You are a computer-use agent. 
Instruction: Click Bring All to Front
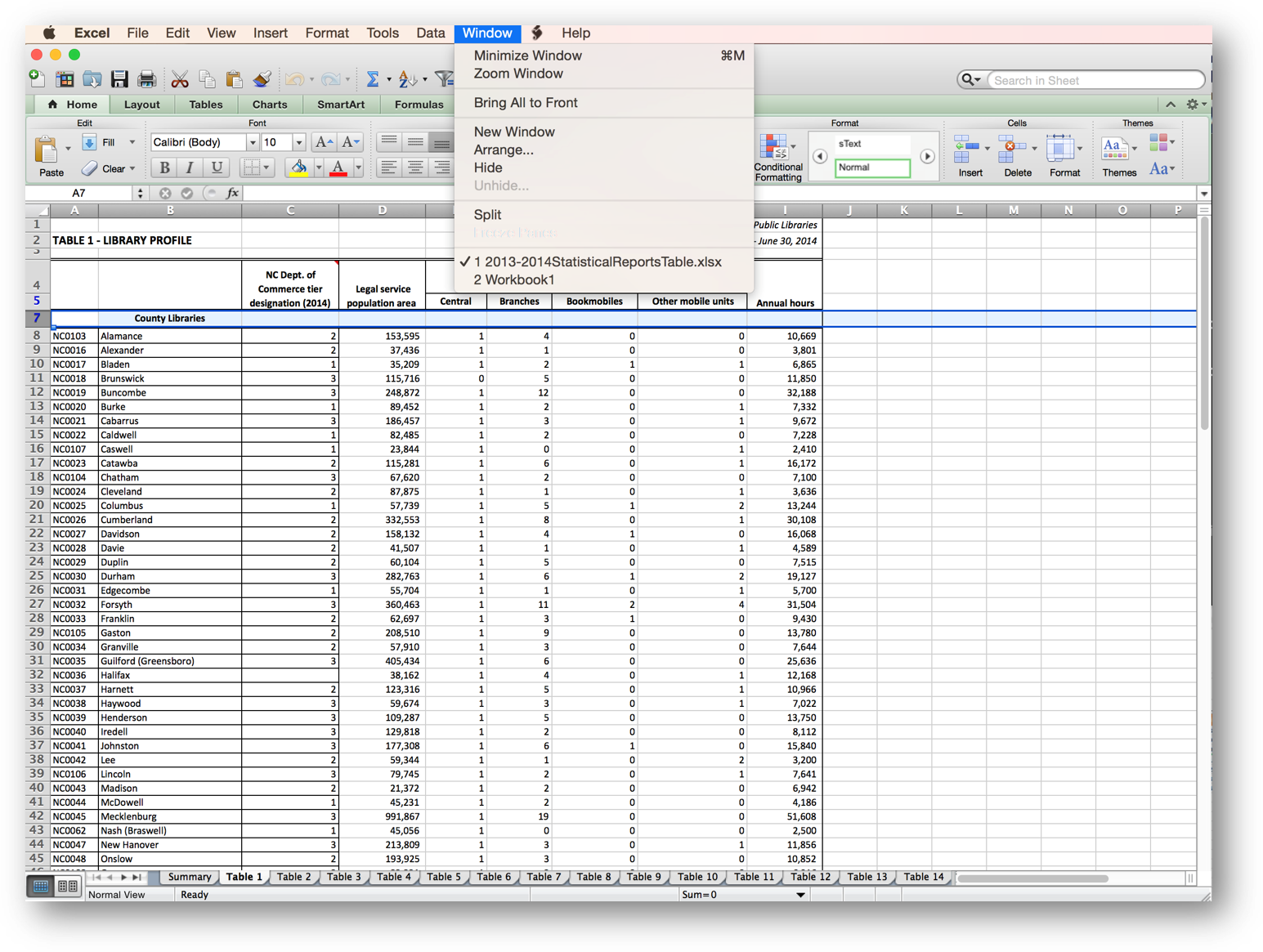pos(526,103)
